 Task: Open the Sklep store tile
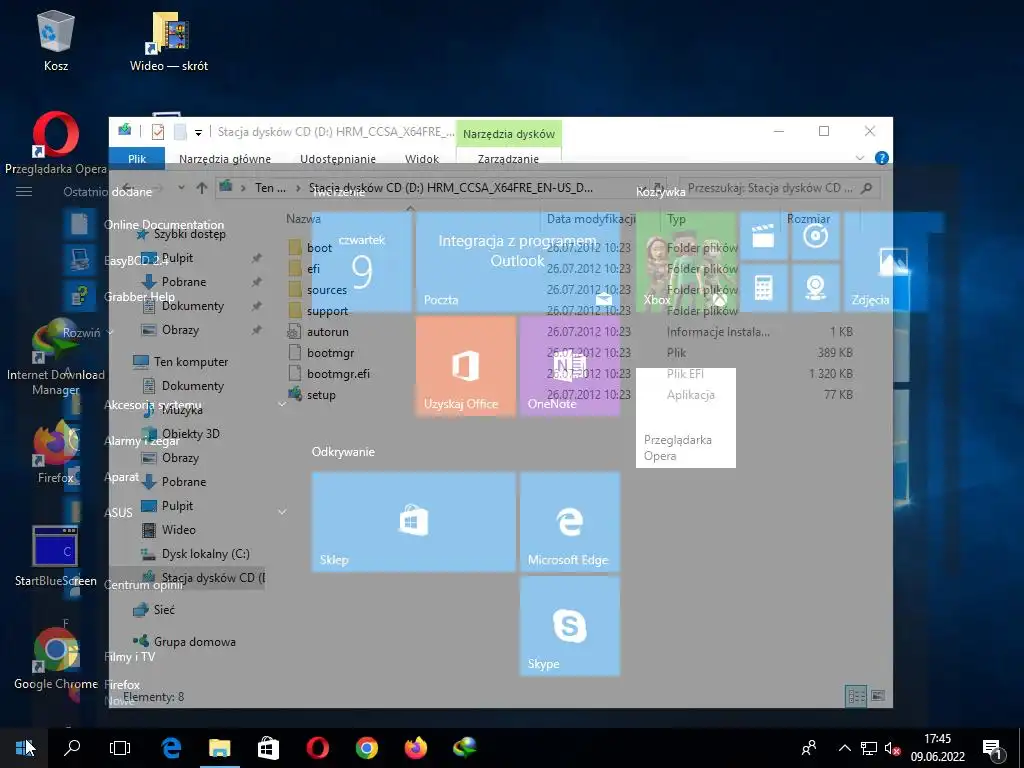click(x=413, y=522)
